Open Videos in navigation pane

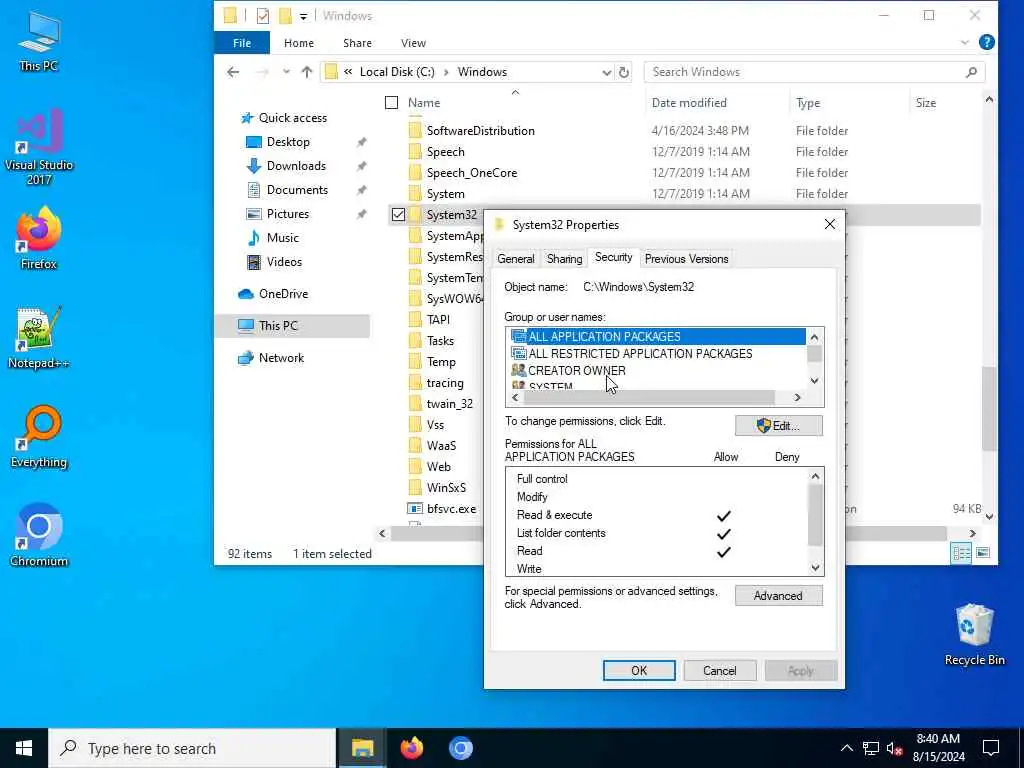click(x=284, y=262)
